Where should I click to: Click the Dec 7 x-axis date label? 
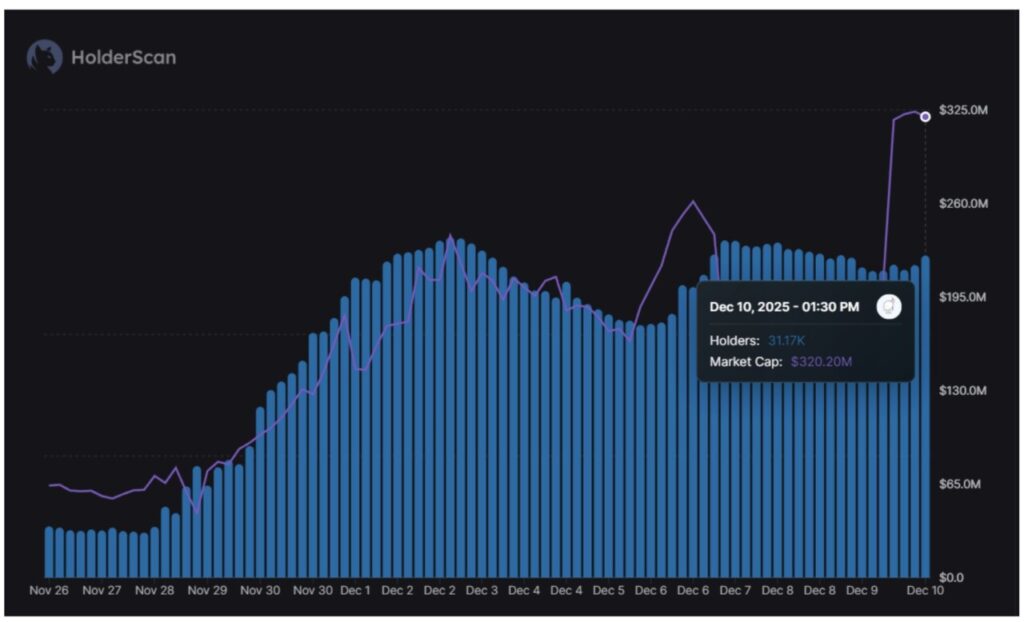click(x=736, y=591)
